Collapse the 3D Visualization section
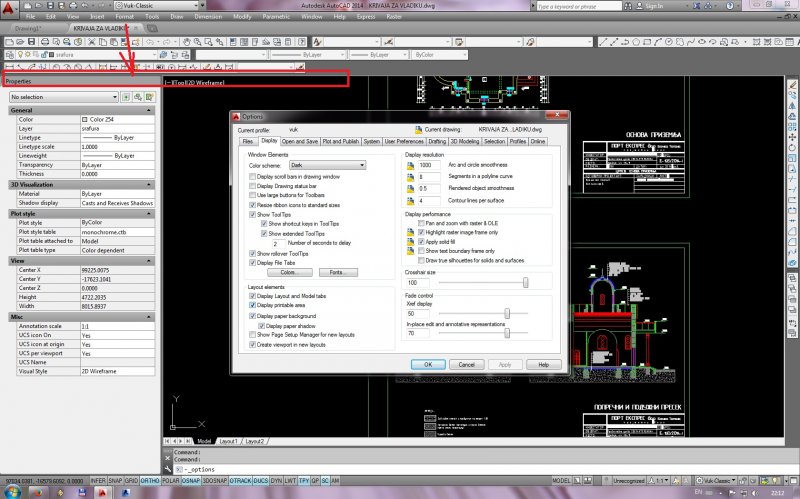Viewport: 800px width, 499px height. (149, 185)
